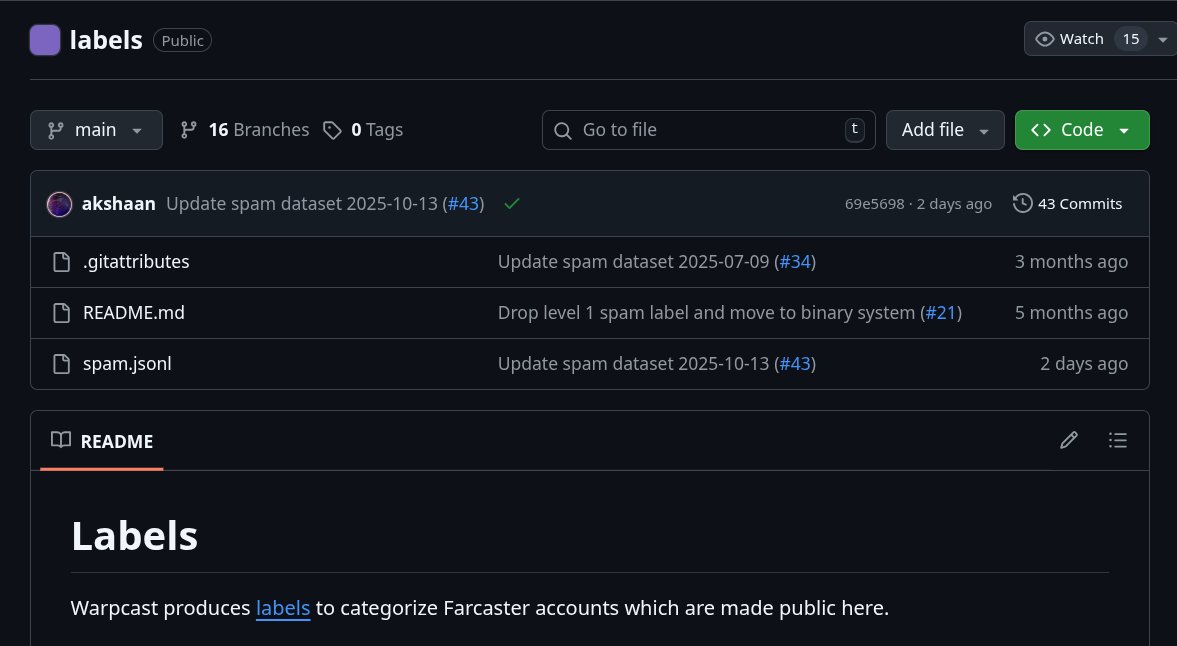Open commit hash 69e5698

(874, 204)
